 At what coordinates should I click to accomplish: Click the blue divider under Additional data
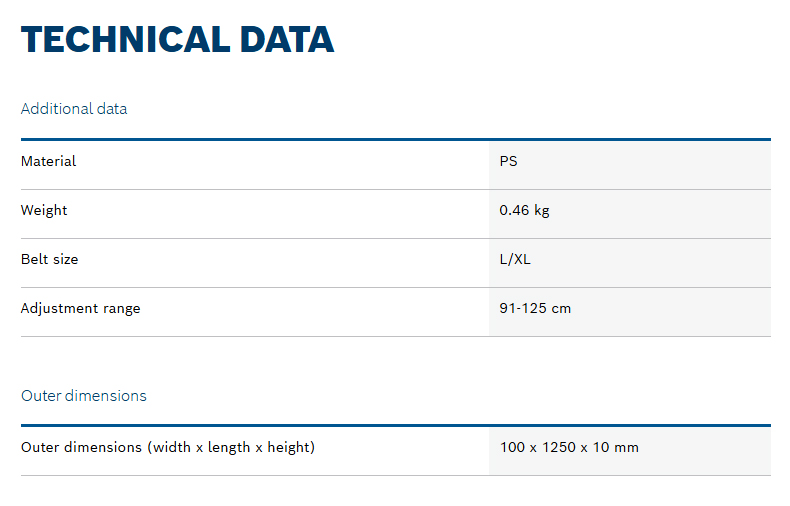[x=395, y=139]
